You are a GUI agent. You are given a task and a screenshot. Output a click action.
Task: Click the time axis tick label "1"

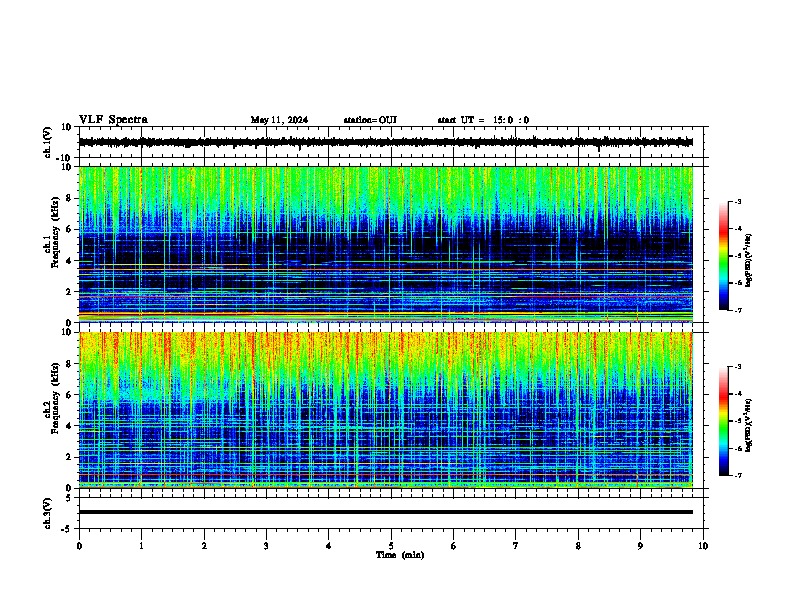(x=141, y=546)
